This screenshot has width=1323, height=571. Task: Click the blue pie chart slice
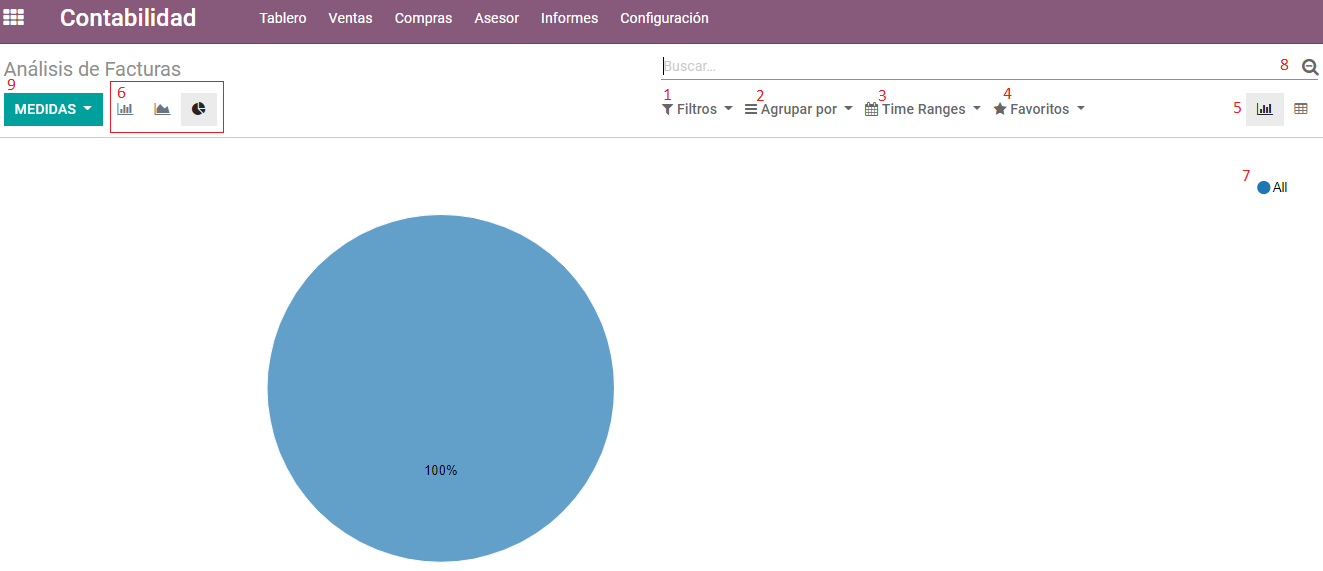pyautogui.click(x=441, y=388)
